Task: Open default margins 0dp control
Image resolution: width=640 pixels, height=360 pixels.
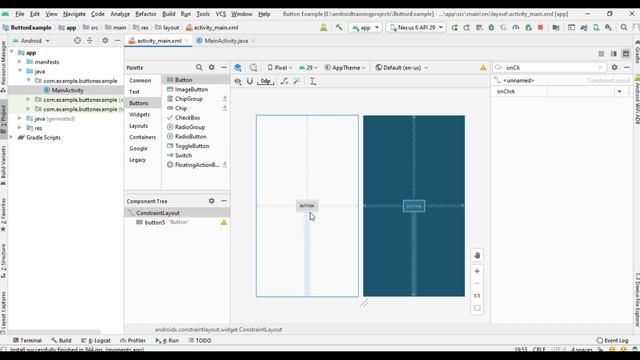Action: click(266, 81)
